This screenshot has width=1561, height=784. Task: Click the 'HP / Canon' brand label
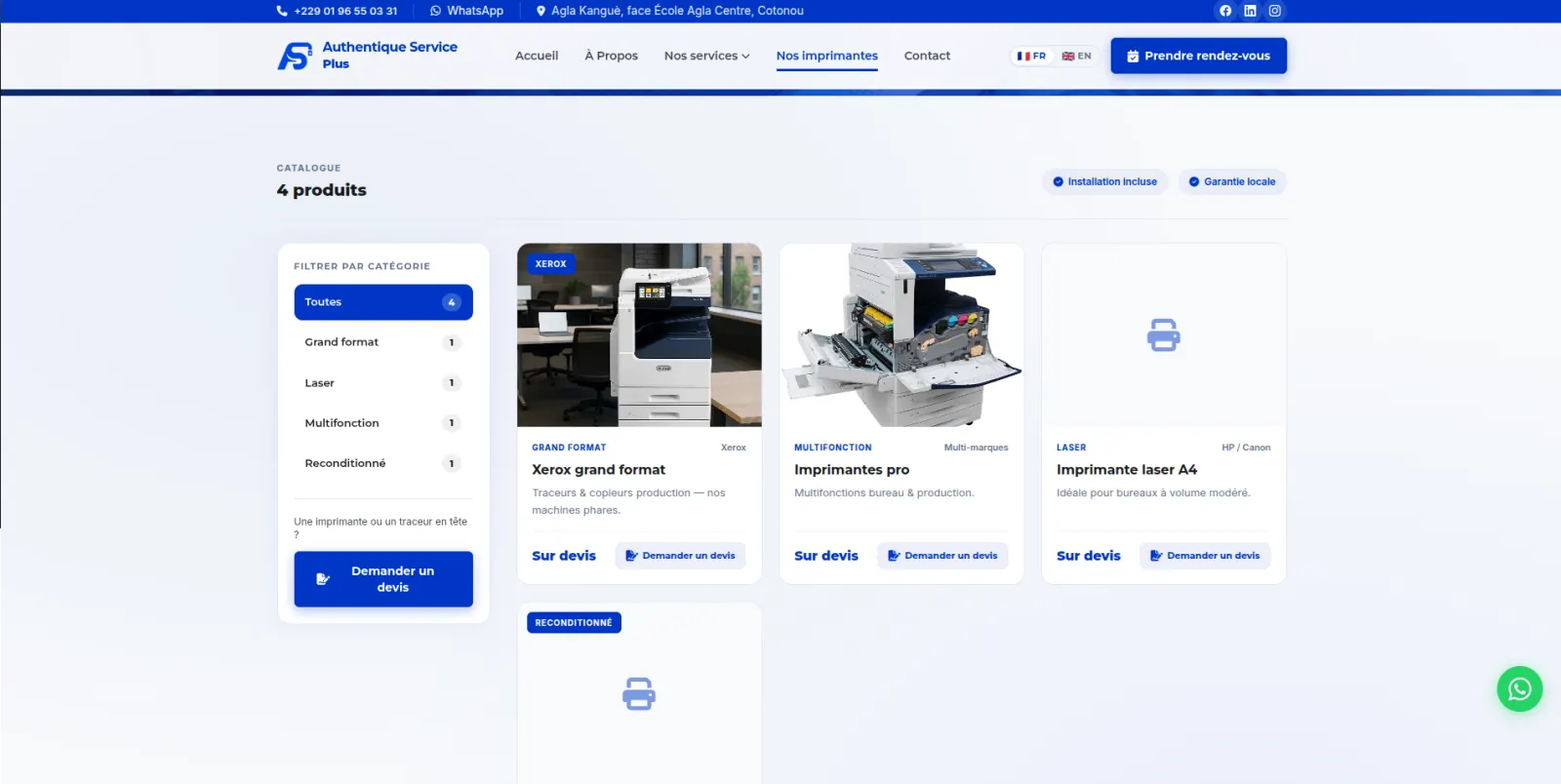click(x=1246, y=448)
